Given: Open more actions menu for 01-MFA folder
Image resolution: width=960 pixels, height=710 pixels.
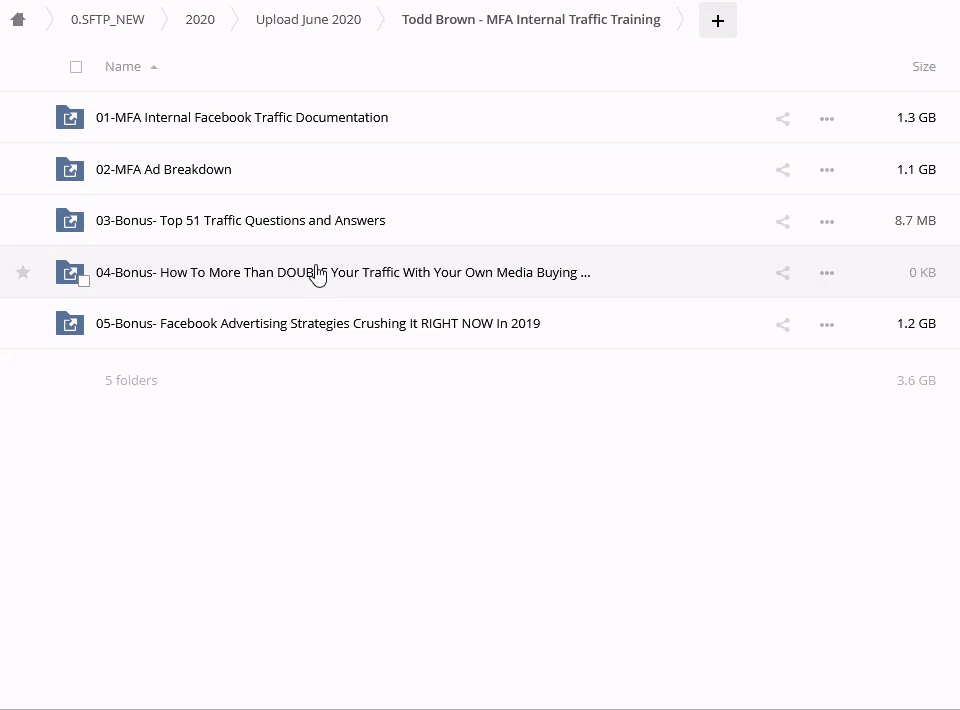Looking at the screenshot, I should click(826, 118).
